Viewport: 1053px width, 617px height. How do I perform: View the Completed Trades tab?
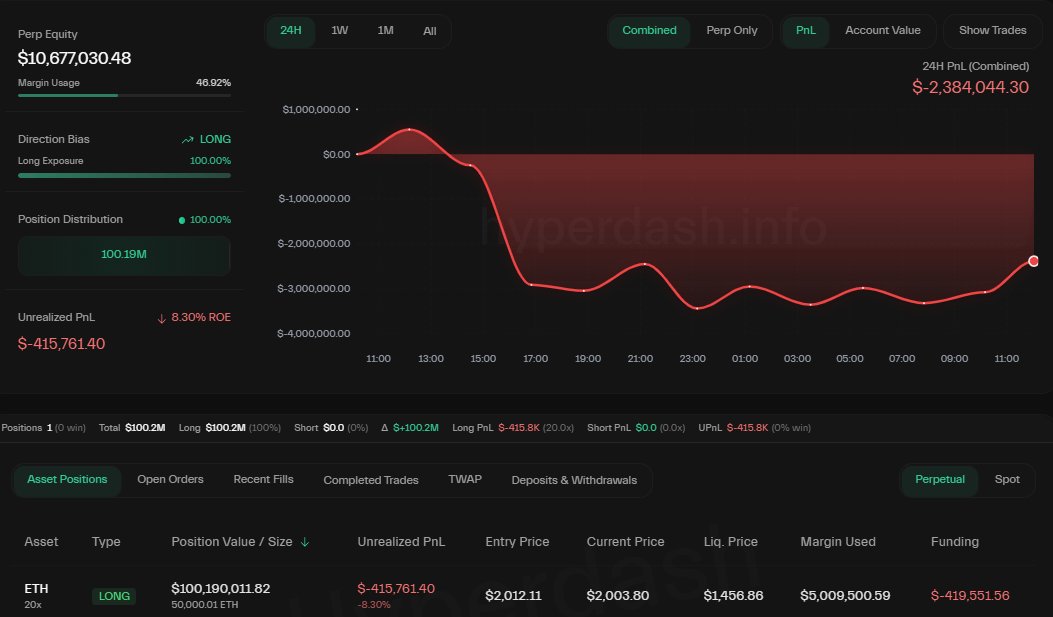pos(370,480)
